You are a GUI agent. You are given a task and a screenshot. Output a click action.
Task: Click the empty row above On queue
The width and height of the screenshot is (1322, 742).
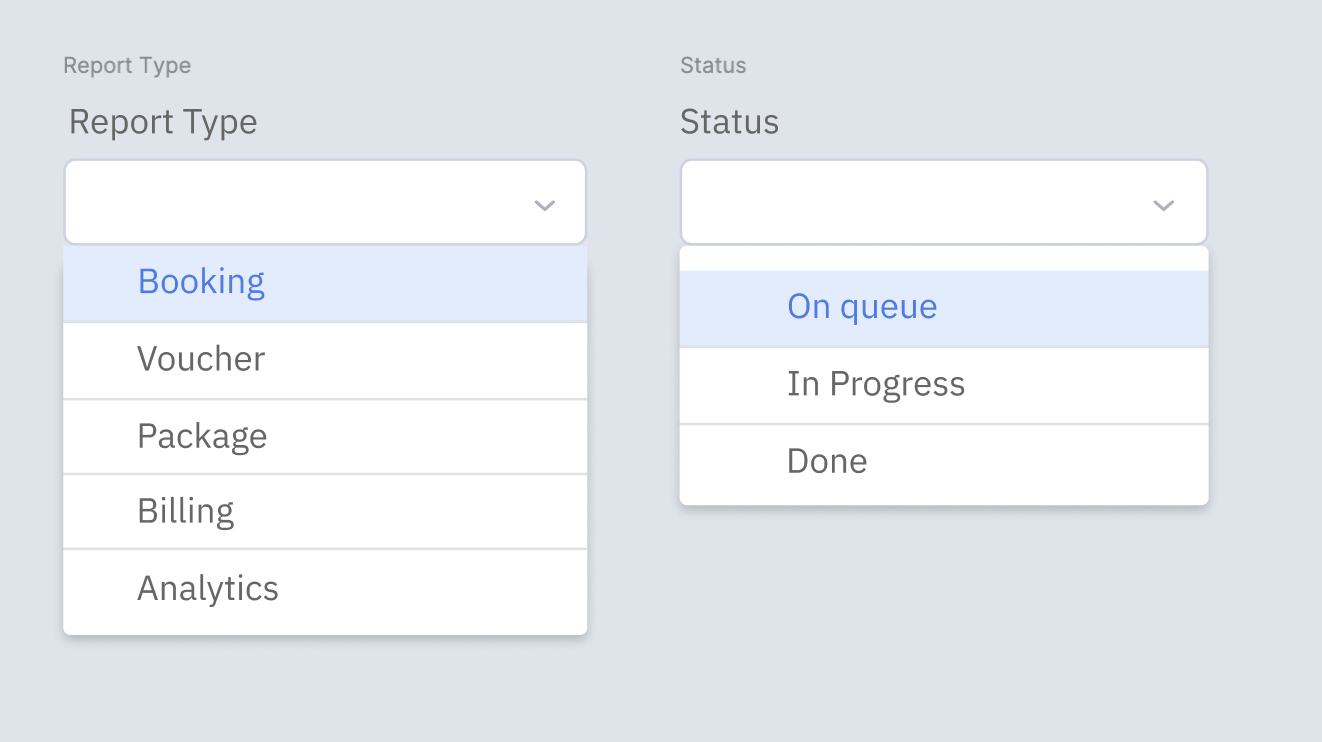pos(943,260)
